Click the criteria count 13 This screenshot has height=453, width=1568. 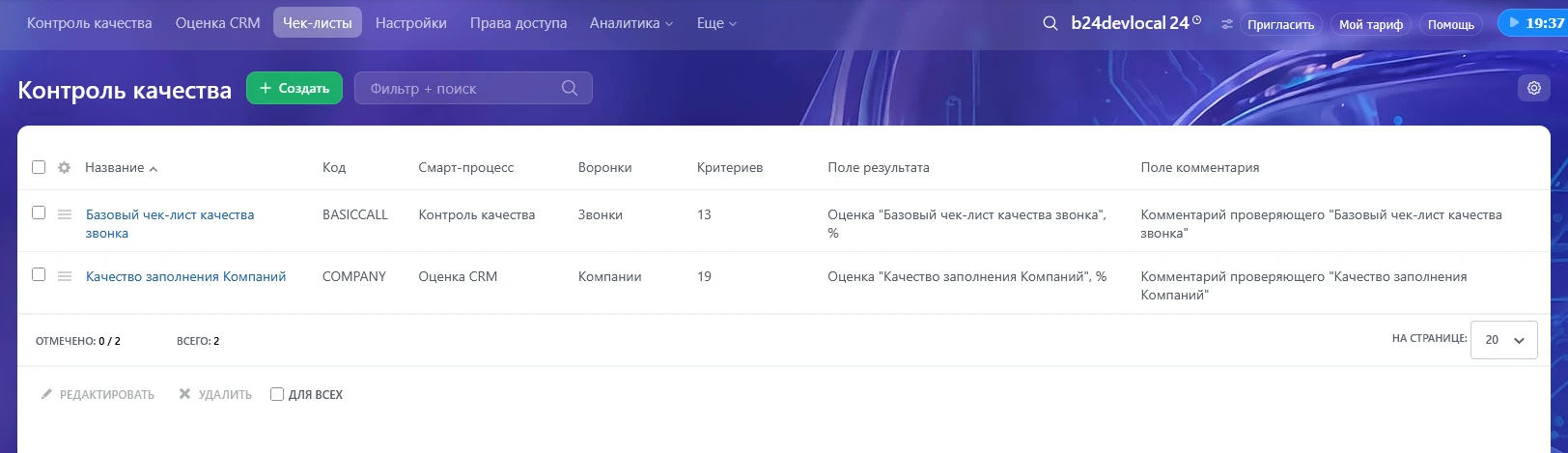click(704, 214)
